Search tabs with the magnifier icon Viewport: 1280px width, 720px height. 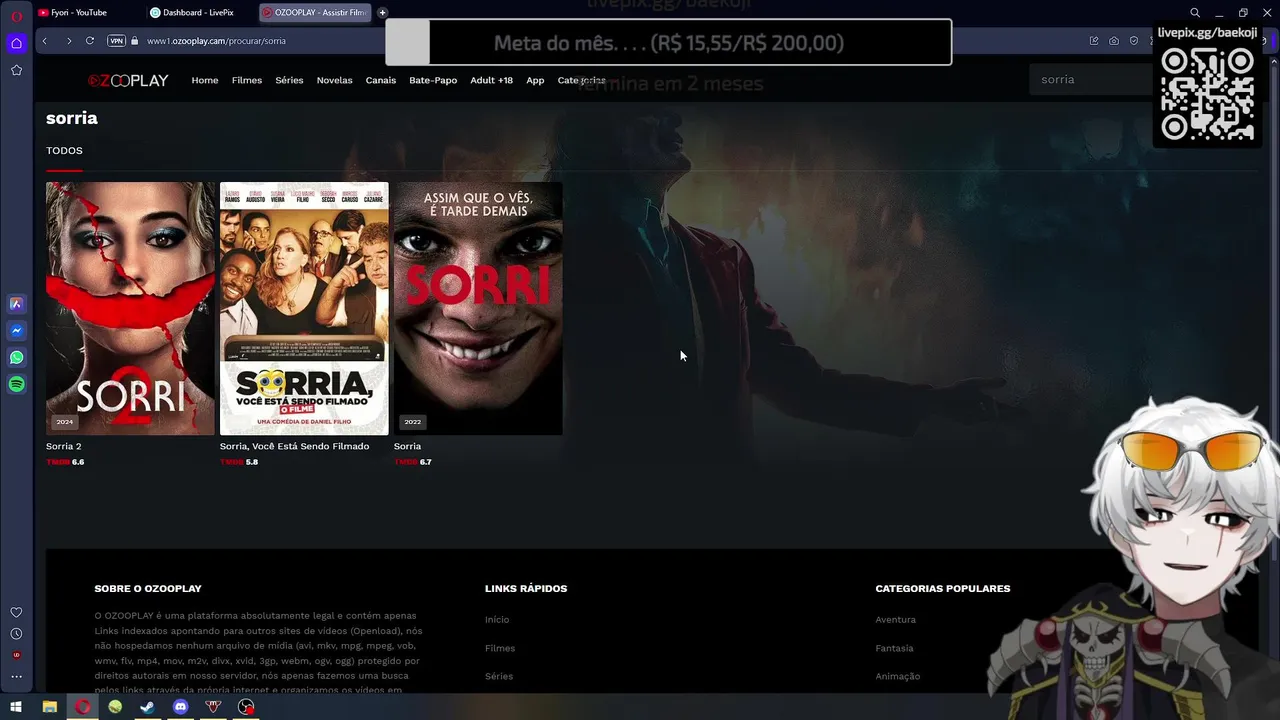click(x=1195, y=13)
